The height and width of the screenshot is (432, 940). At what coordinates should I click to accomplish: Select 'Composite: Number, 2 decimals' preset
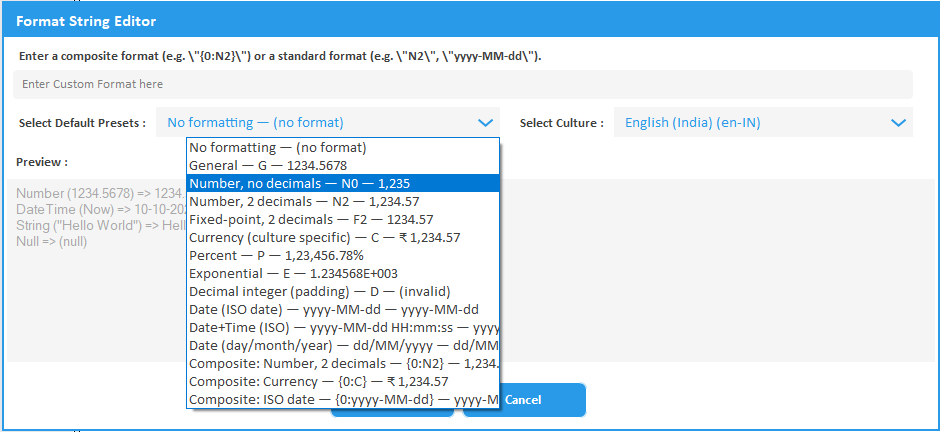pyautogui.click(x=342, y=363)
